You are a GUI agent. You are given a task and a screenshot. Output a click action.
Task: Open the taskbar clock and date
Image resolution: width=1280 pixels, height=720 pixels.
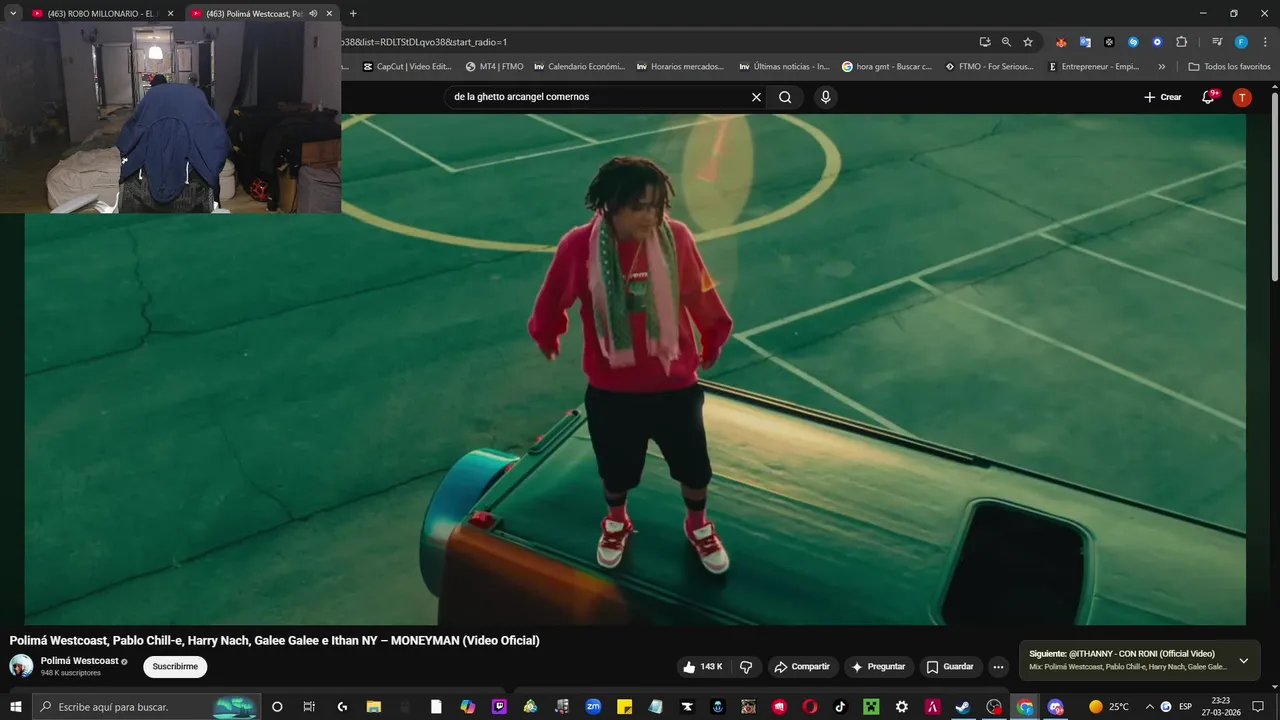coord(1220,707)
